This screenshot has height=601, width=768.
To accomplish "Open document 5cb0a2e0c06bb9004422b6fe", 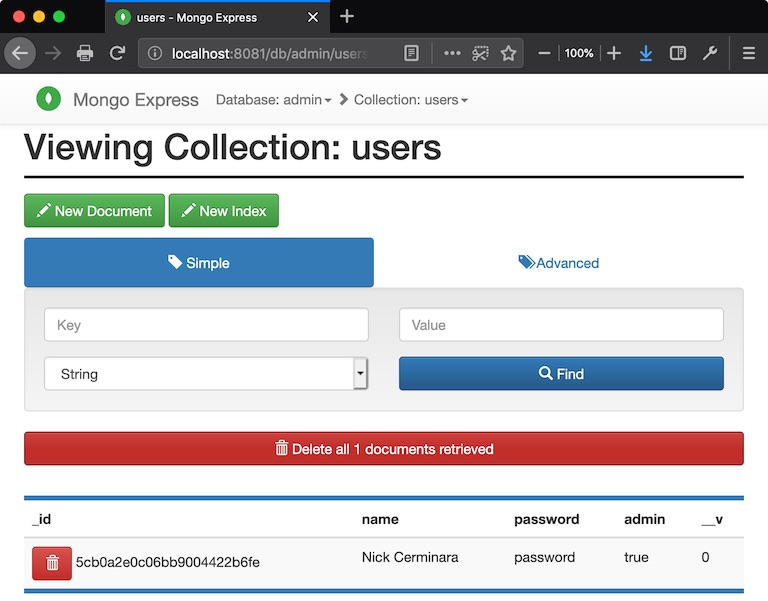I will 168,562.
